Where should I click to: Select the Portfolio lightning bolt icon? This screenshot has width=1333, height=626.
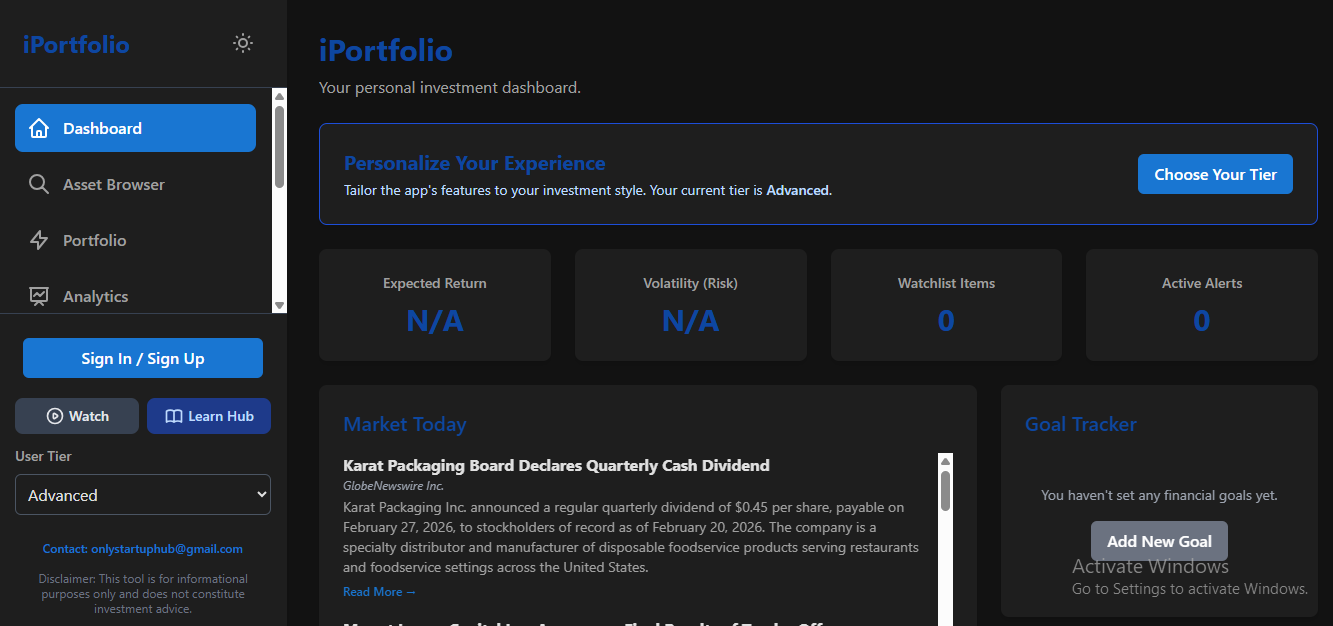39,240
